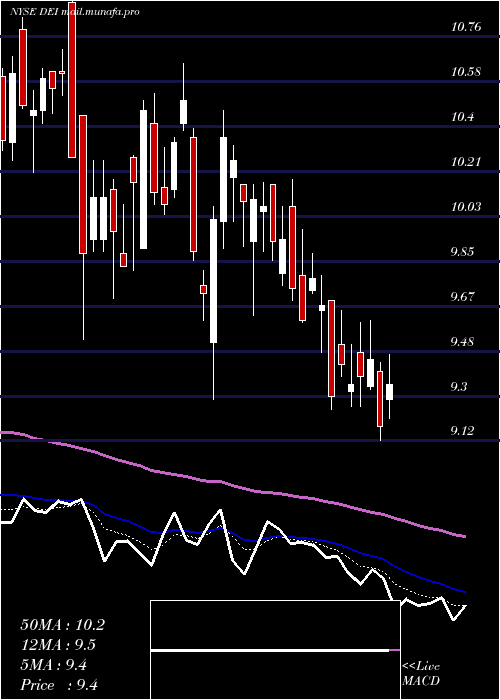
Task: Click the 9.12 price axis label
Action: coord(462,431)
